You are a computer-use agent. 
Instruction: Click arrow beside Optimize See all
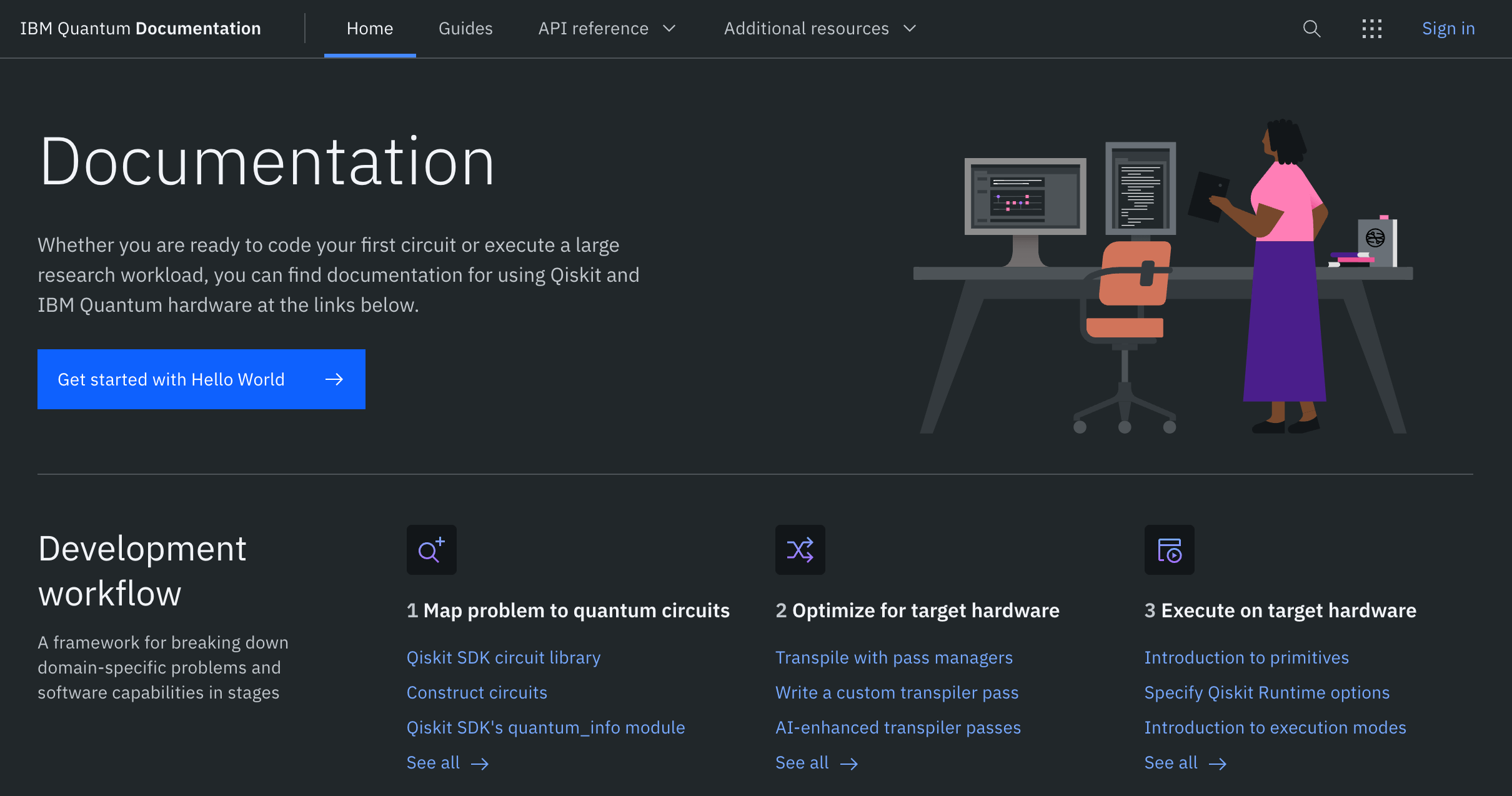pos(849,764)
